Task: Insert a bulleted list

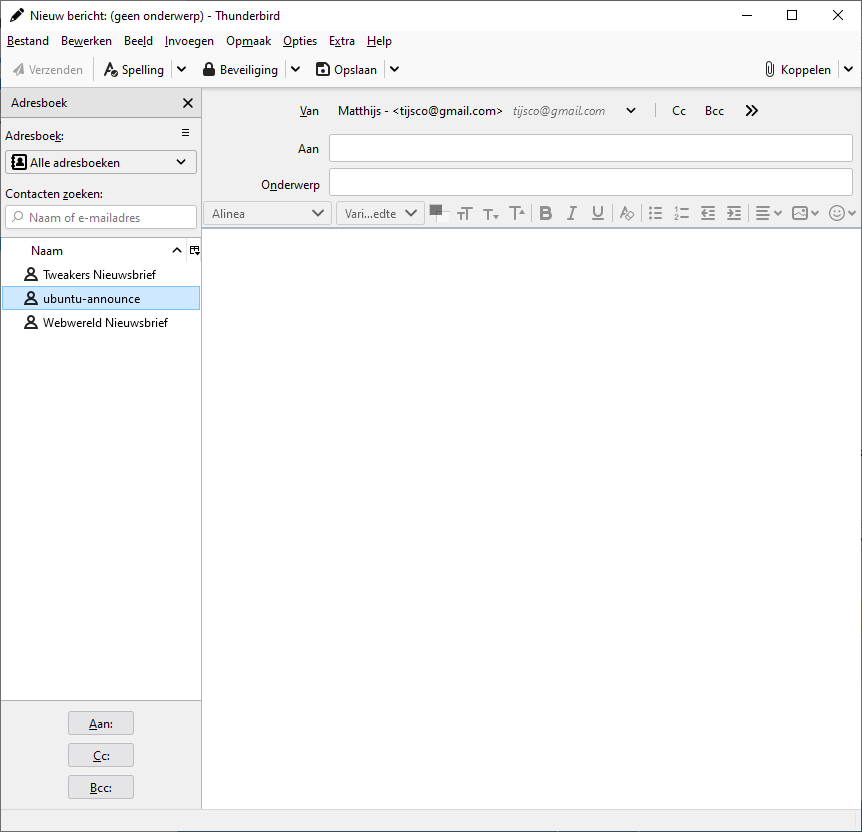Action: click(656, 213)
